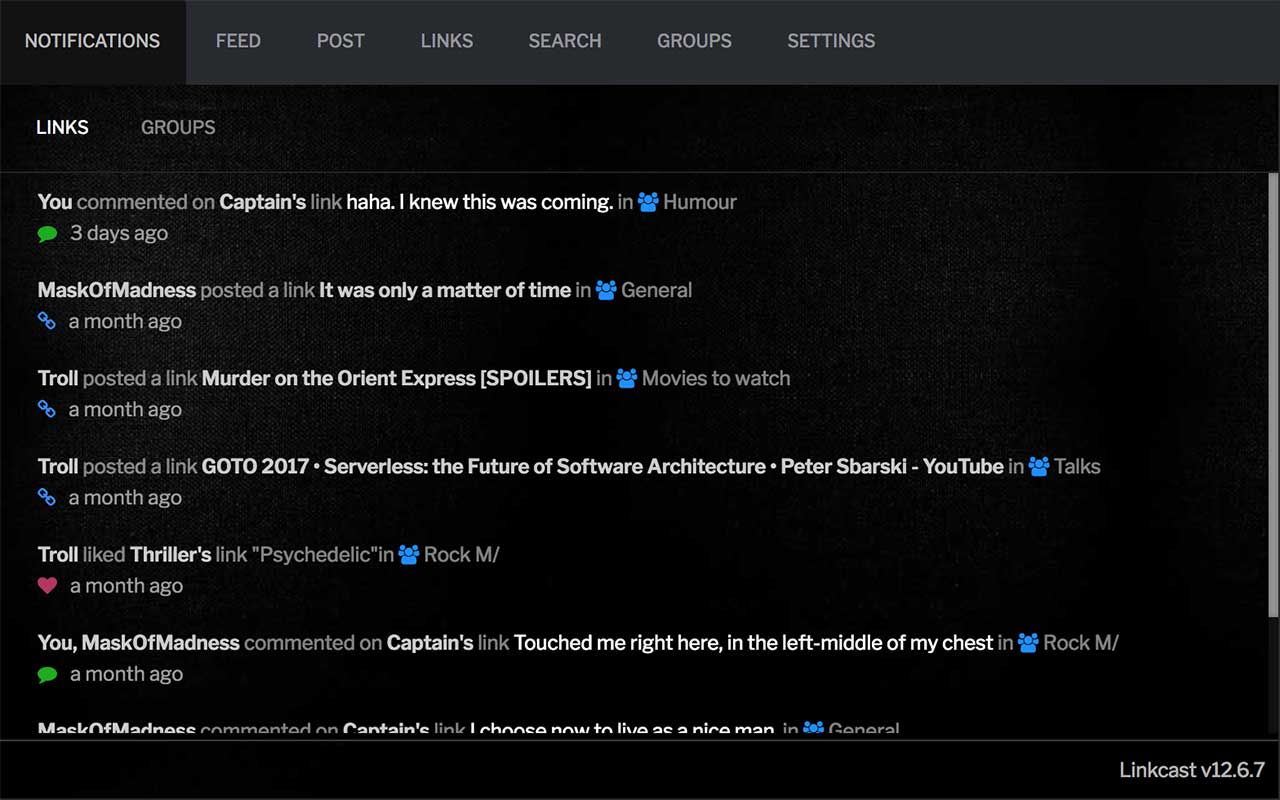The image size is (1280, 800).
Task: Click a month ago under Murder on the Orient Express
Action: pos(125,409)
